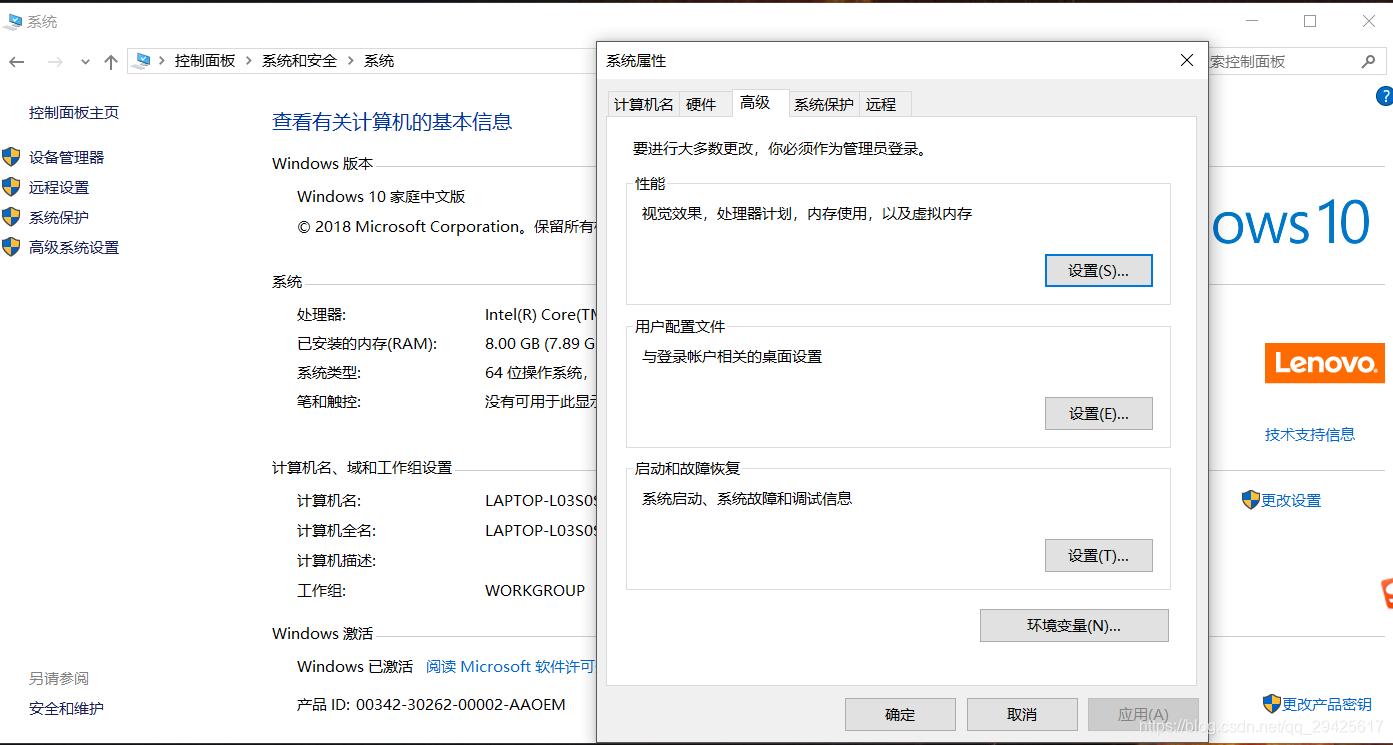Open startup and recovery 设置(T)... button

pyautogui.click(x=1098, y=555)
